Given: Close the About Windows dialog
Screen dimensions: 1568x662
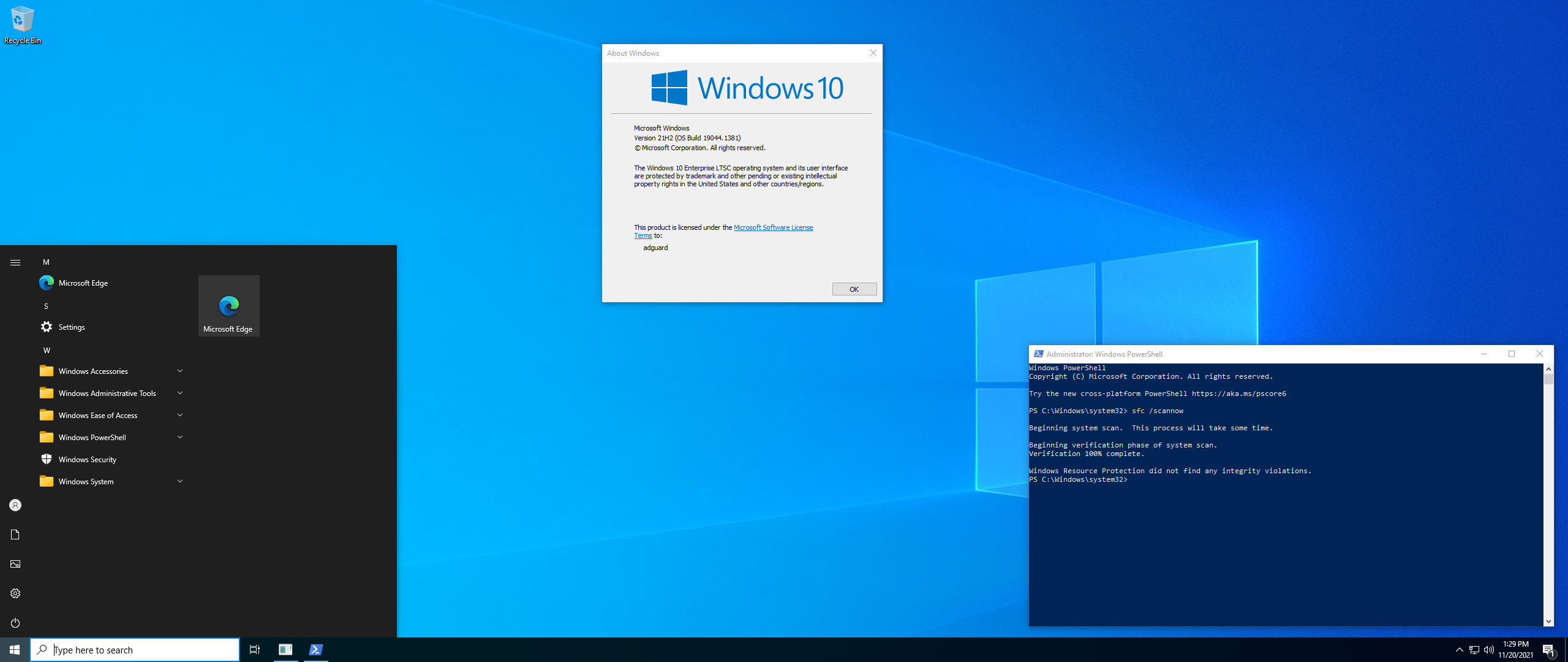Looking at the screenshot, I should pos(873,53).
